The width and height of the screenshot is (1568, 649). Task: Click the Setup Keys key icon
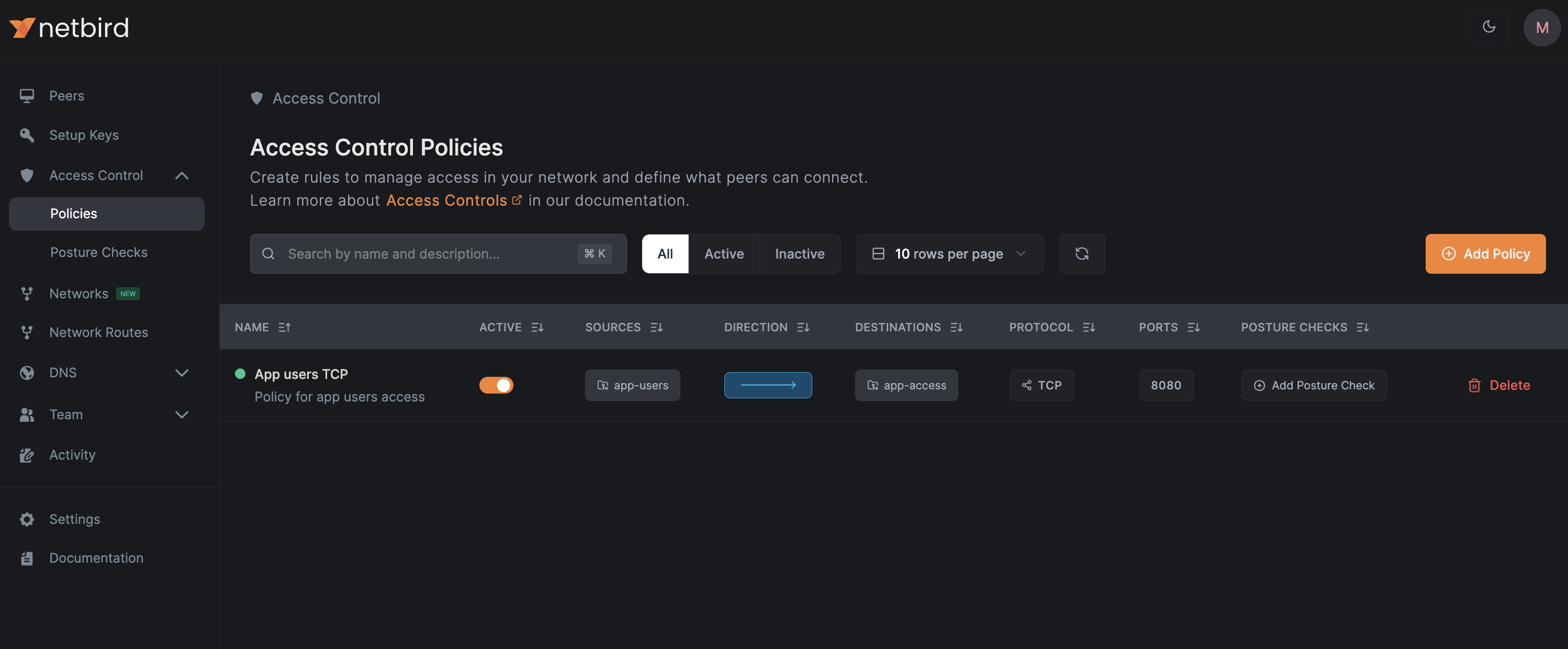click(27, 135)
